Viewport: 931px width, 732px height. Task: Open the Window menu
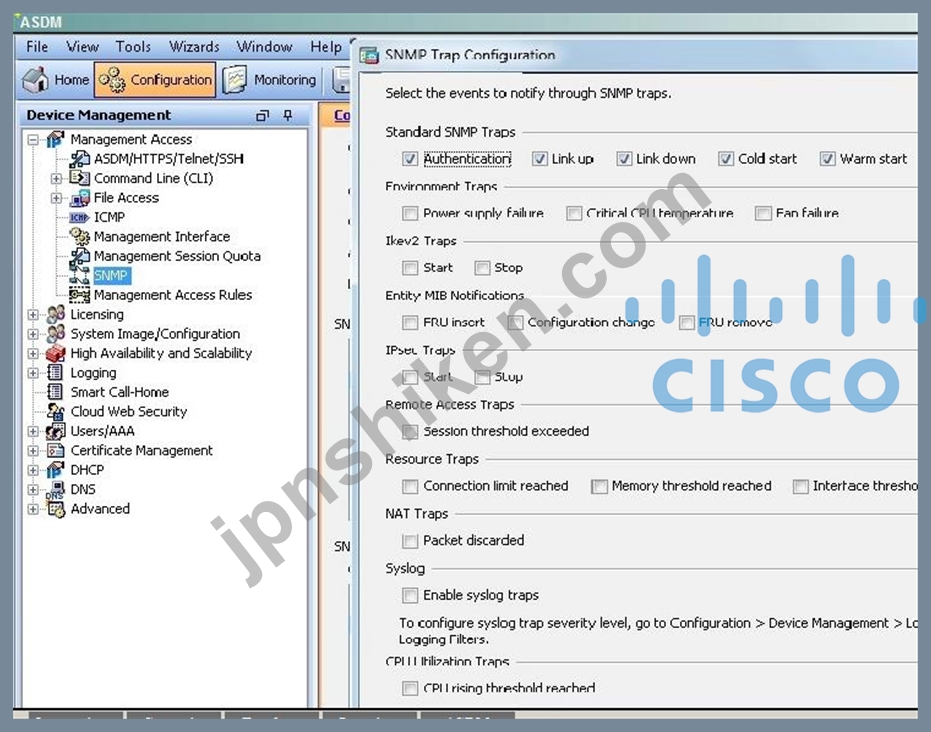(264, 46)
